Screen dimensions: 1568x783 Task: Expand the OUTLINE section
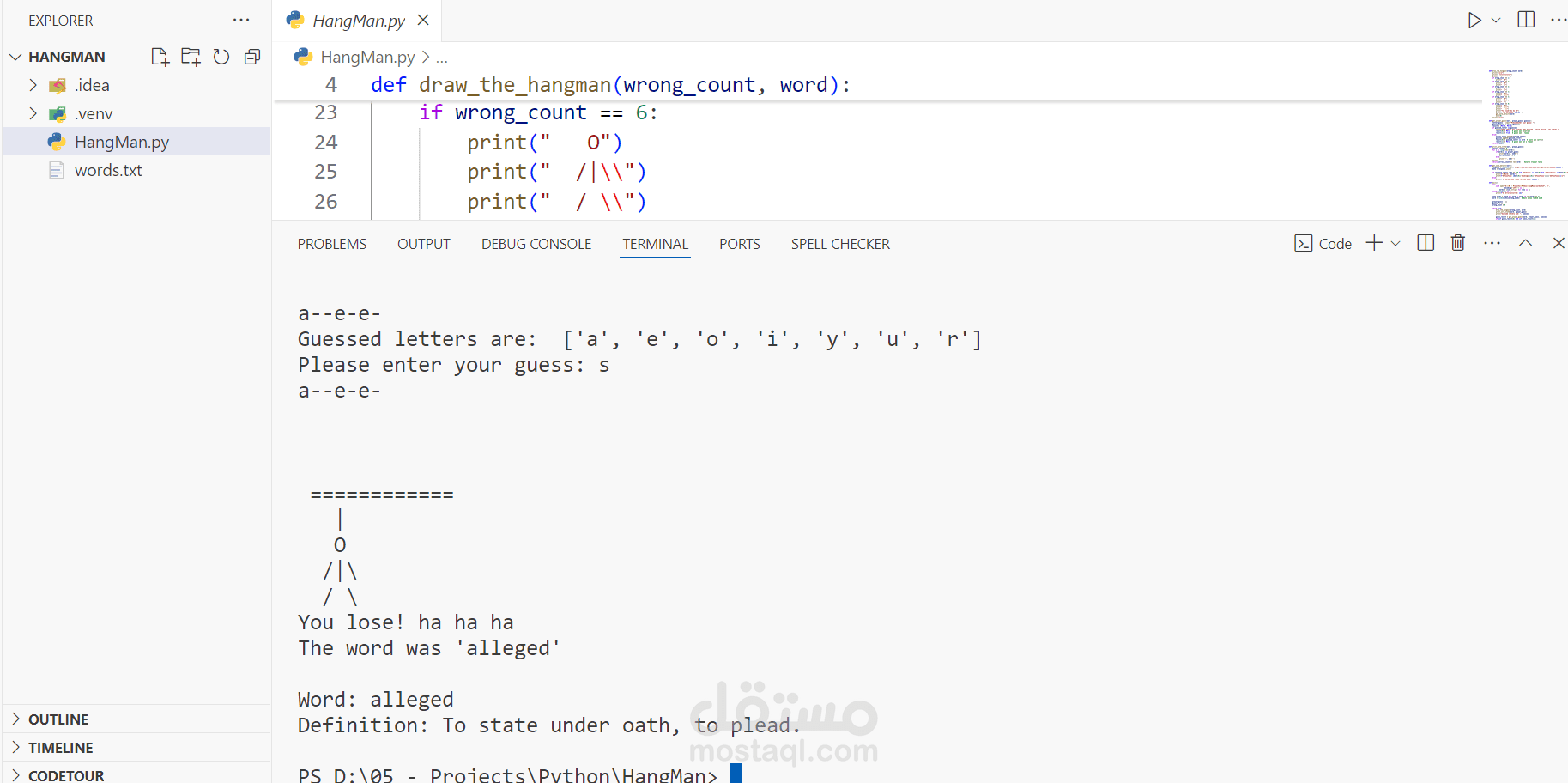16,719
